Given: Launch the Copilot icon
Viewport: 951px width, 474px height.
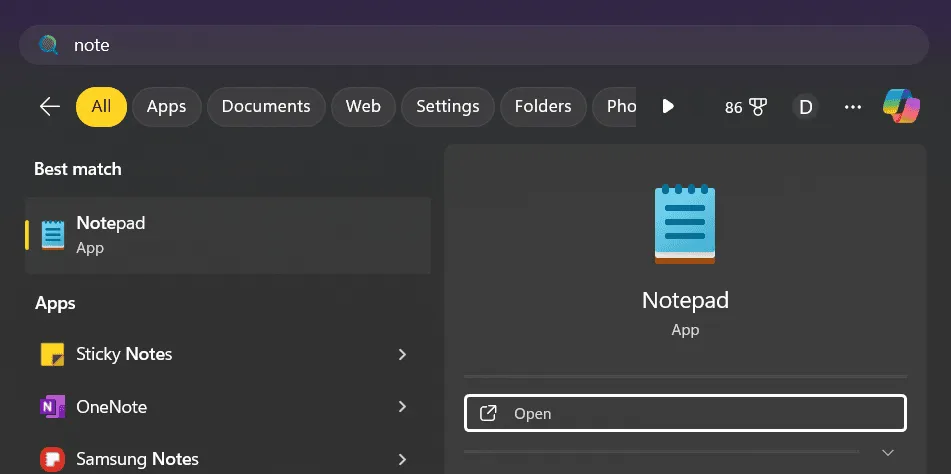Looking at the screenshot, I should click(901, 106).
